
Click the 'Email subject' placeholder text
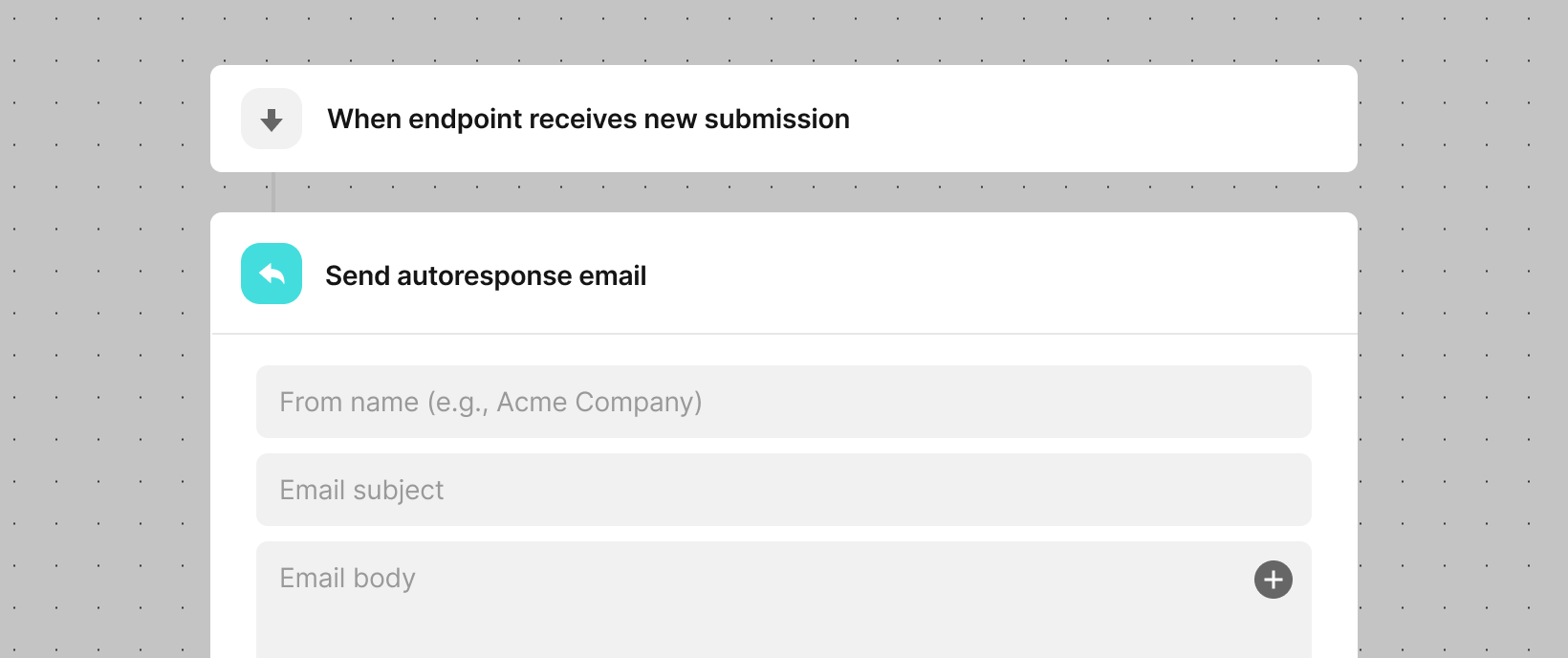tap(361, 490)
